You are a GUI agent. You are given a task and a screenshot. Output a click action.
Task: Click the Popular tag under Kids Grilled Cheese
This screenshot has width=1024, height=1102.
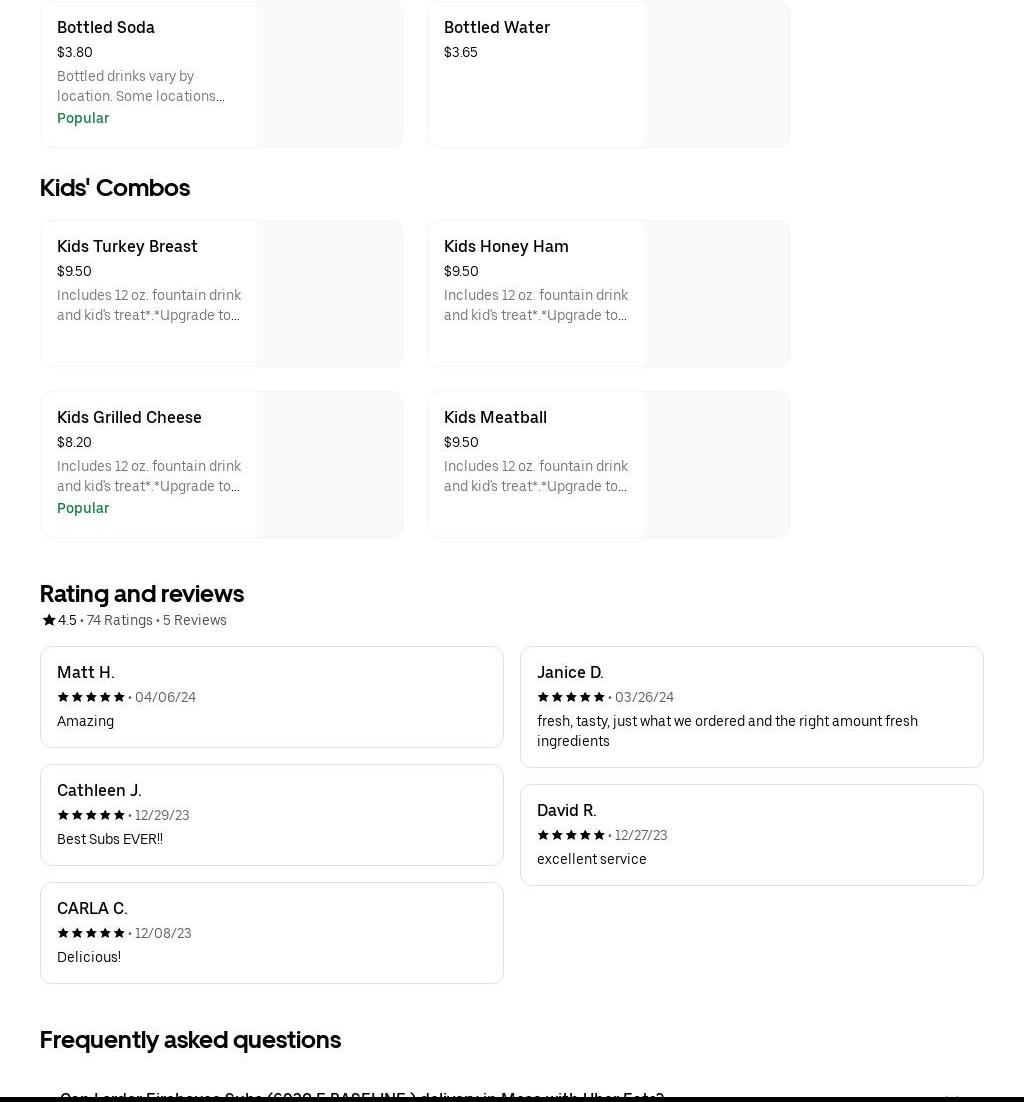click(83, 508)
